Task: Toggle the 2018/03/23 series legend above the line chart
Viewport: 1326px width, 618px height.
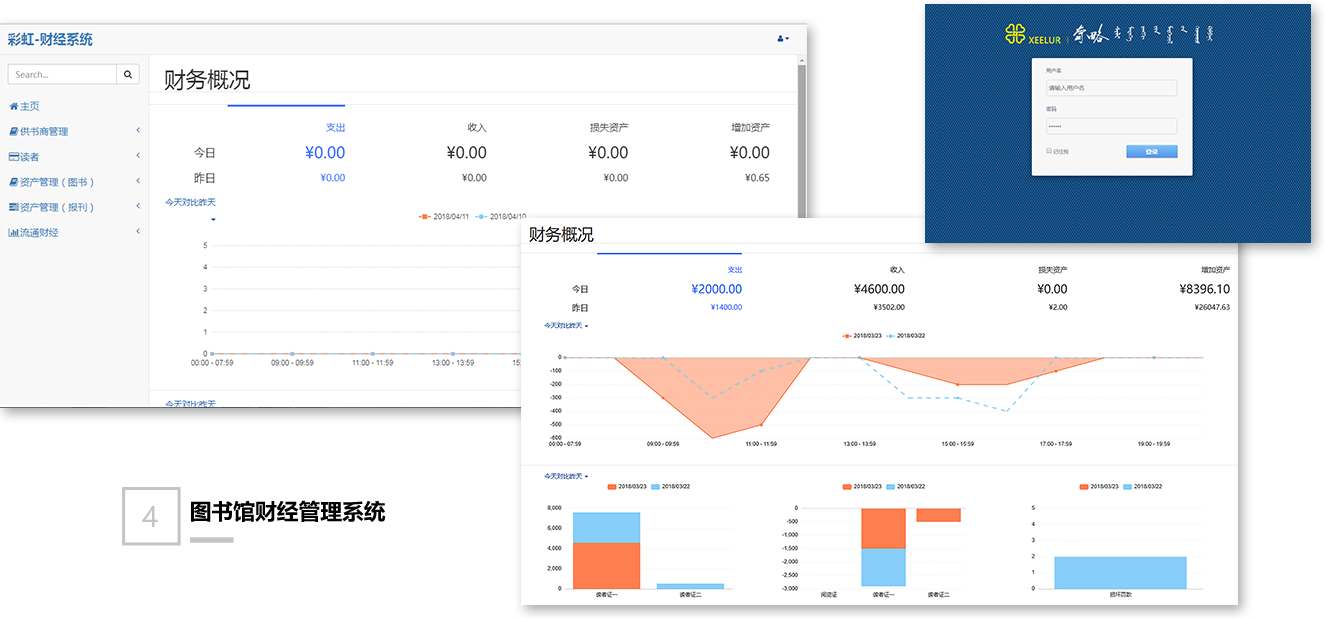Action: pyautogui.click(x=861, y=336)
